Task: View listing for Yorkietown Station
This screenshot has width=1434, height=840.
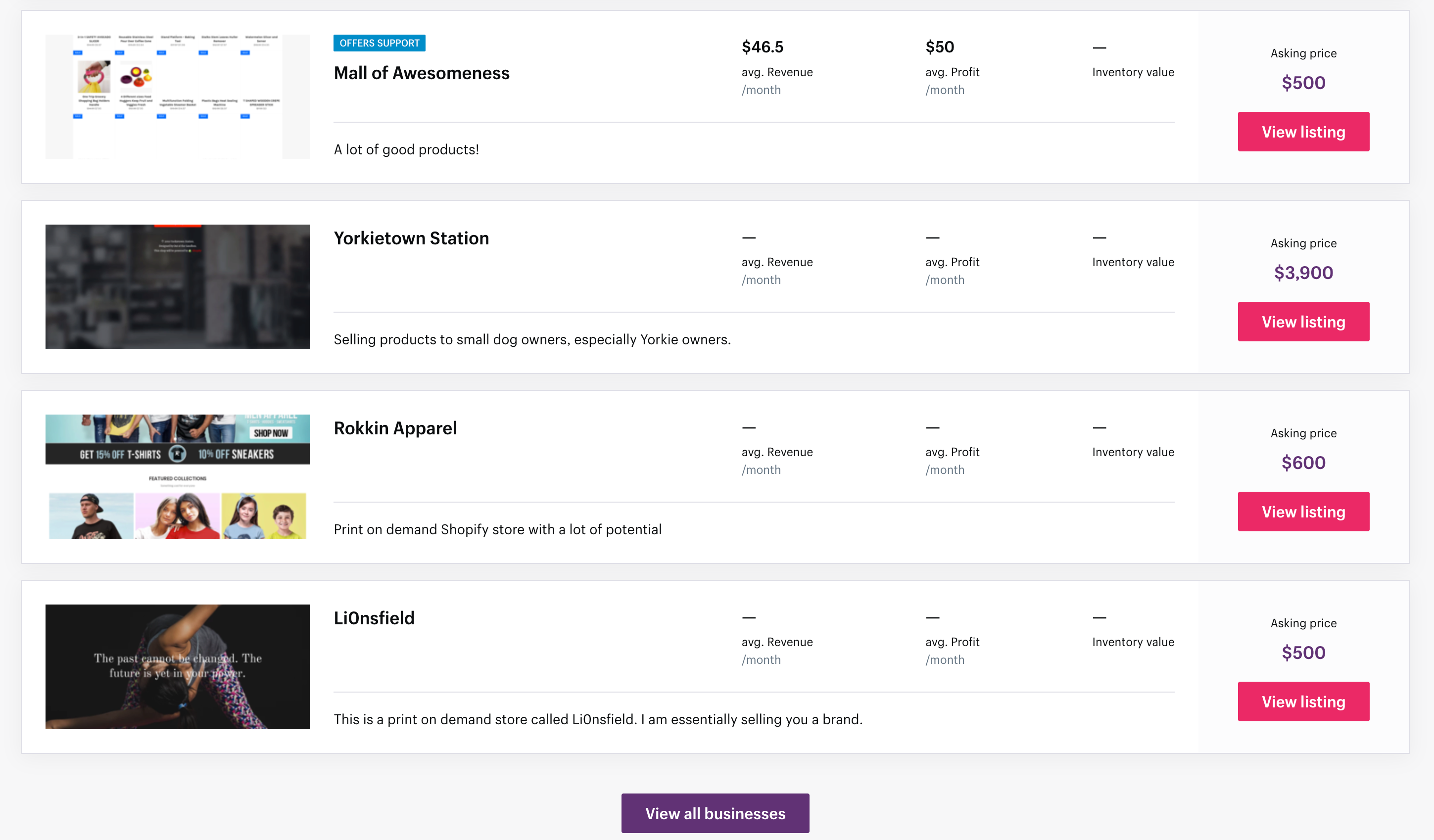Action: coord(1303,322)
